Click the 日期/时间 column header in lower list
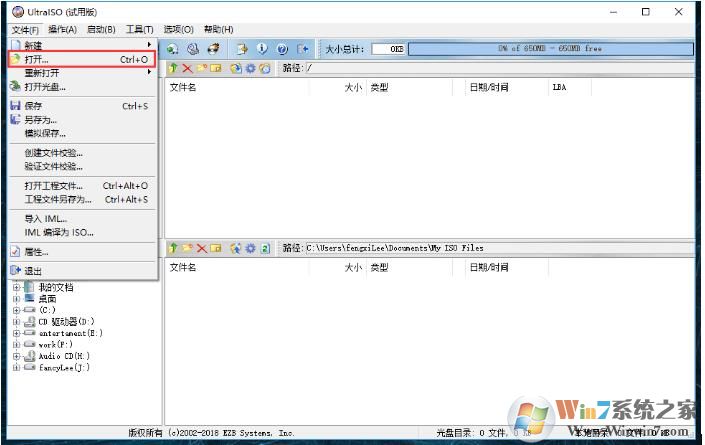Image resolution: width=705 pixels, height=445 pixels. 488,267
